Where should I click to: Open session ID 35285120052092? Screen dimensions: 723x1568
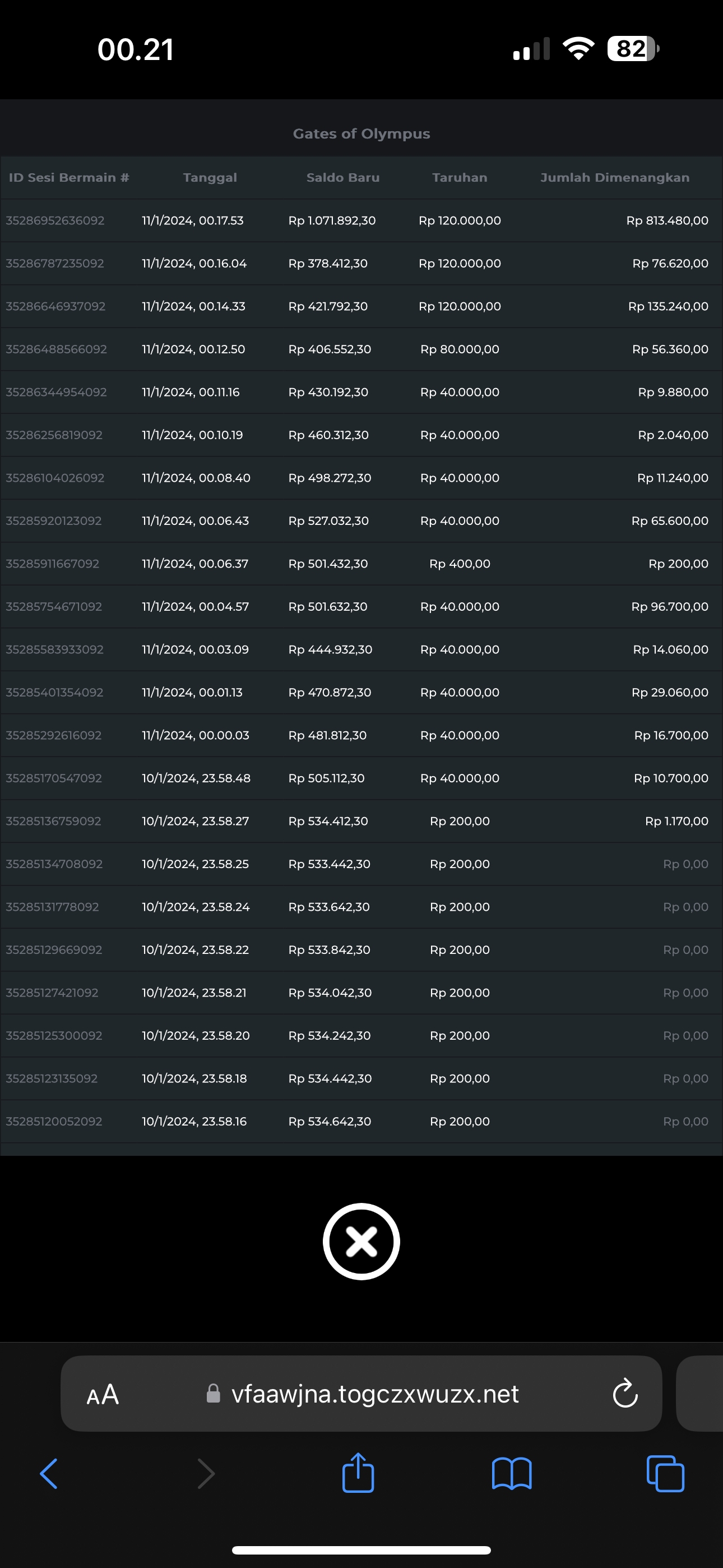point(54,1121)
